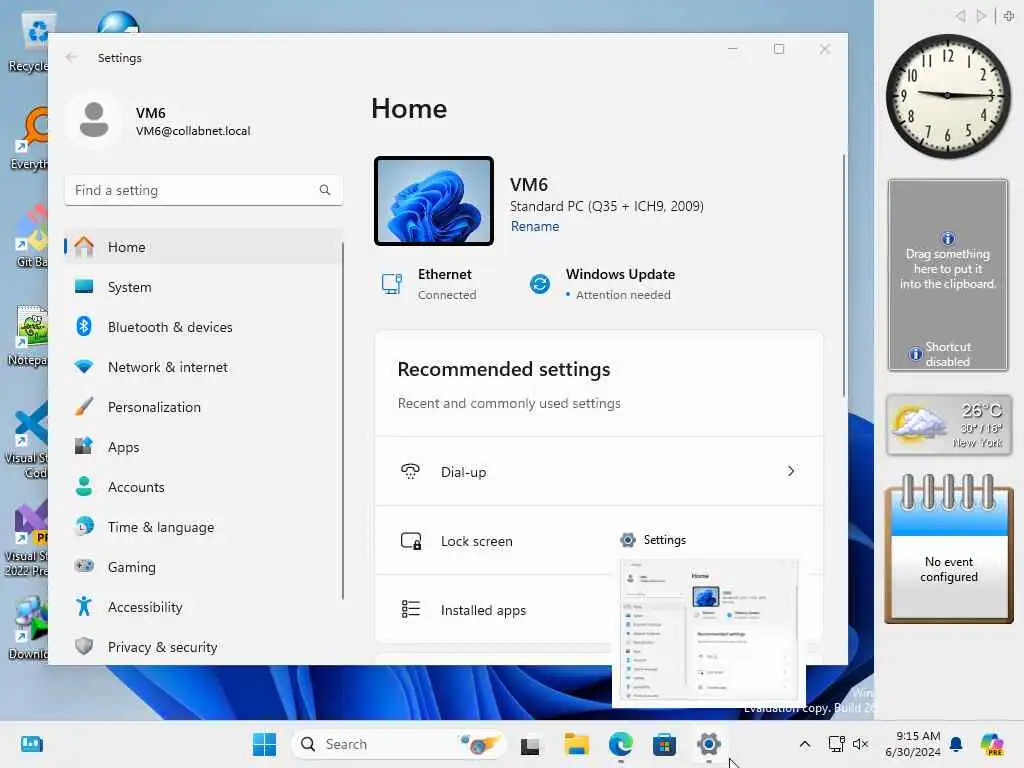Select the Notepad++ desktop shortcut
Image resolution: width=1024 pixels, height=768 pixels.
pos(29,336)
